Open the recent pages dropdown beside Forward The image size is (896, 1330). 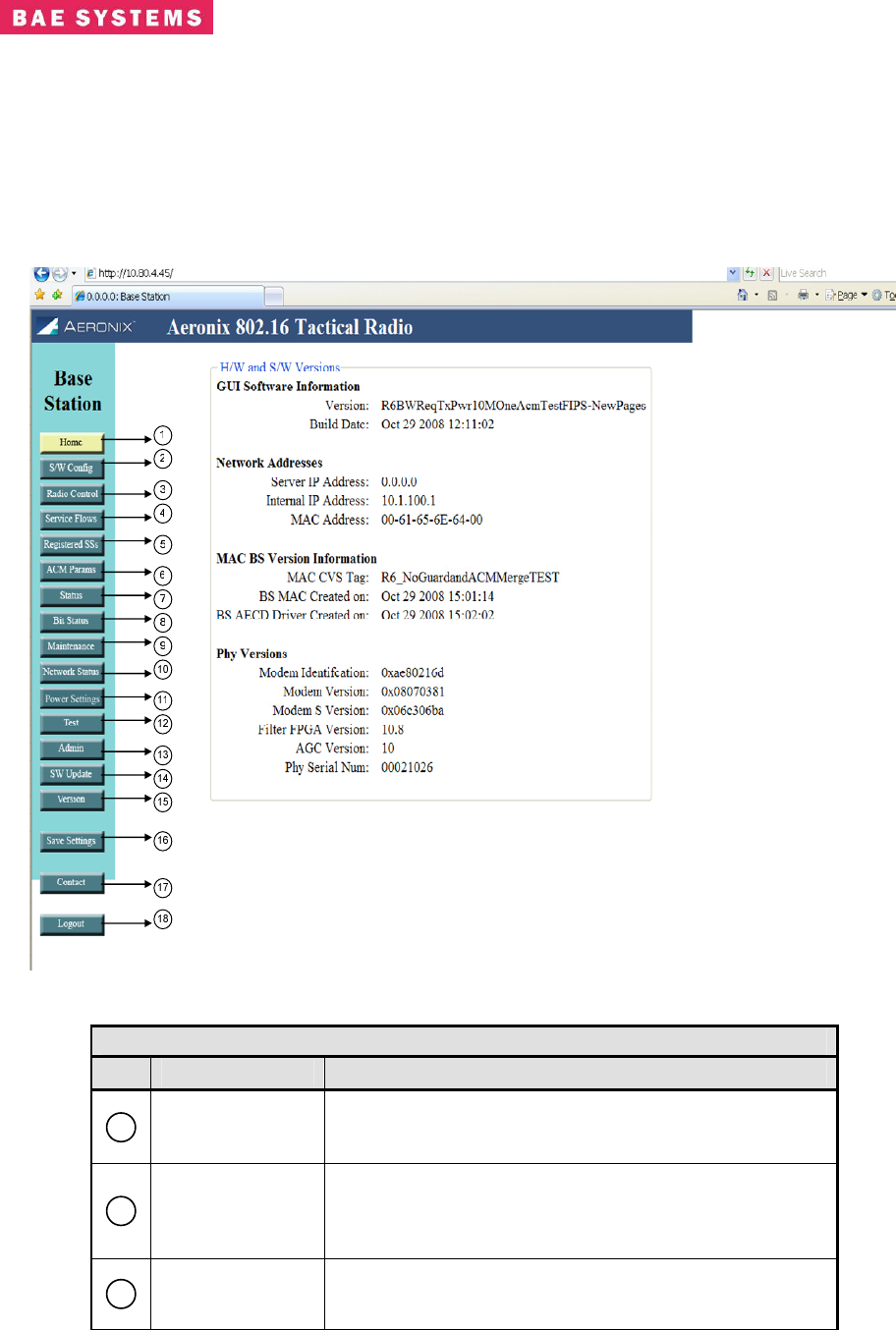pyautogui.click(x=74, y=274)
